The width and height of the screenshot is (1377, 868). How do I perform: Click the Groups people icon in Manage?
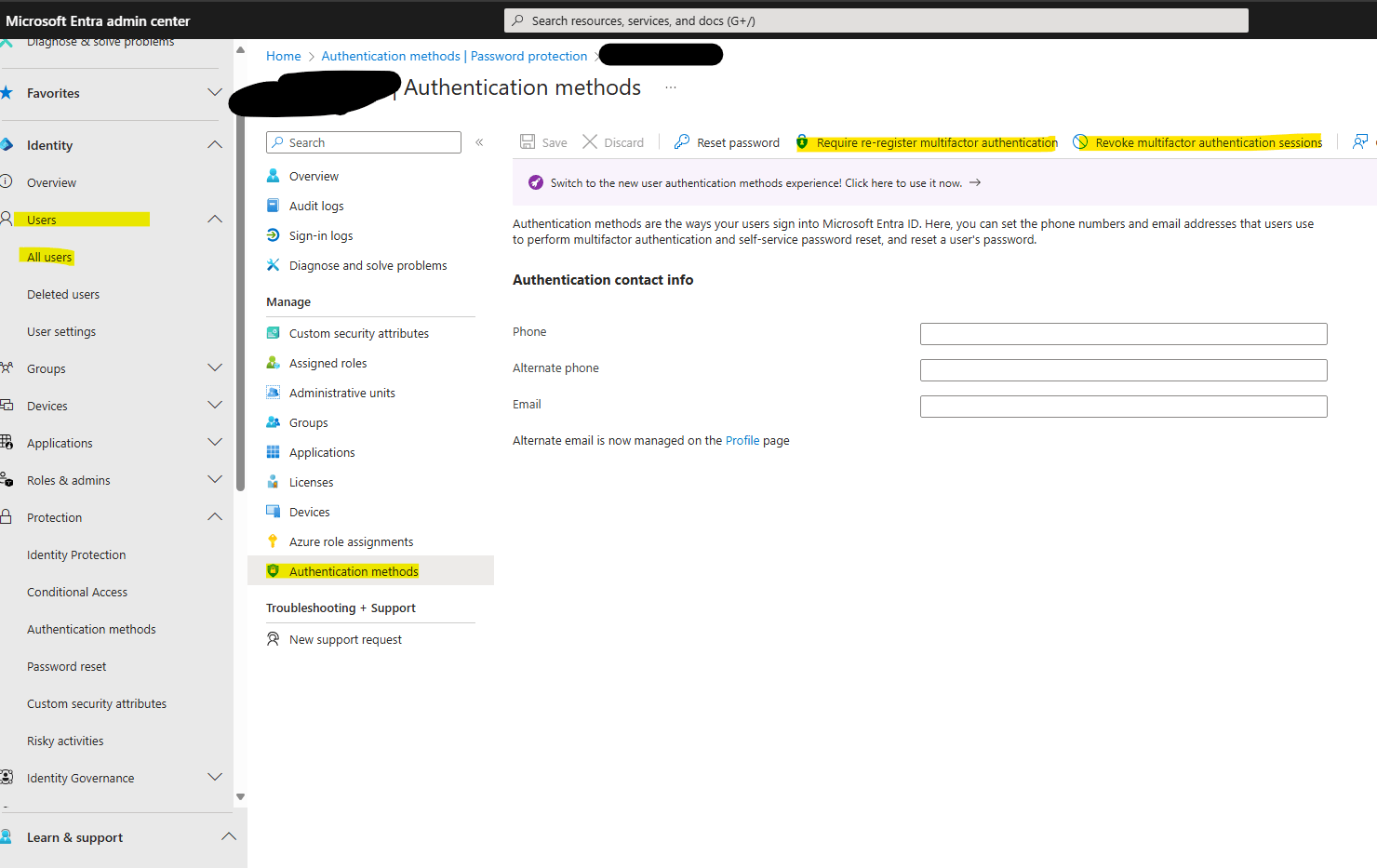(273, 422)
